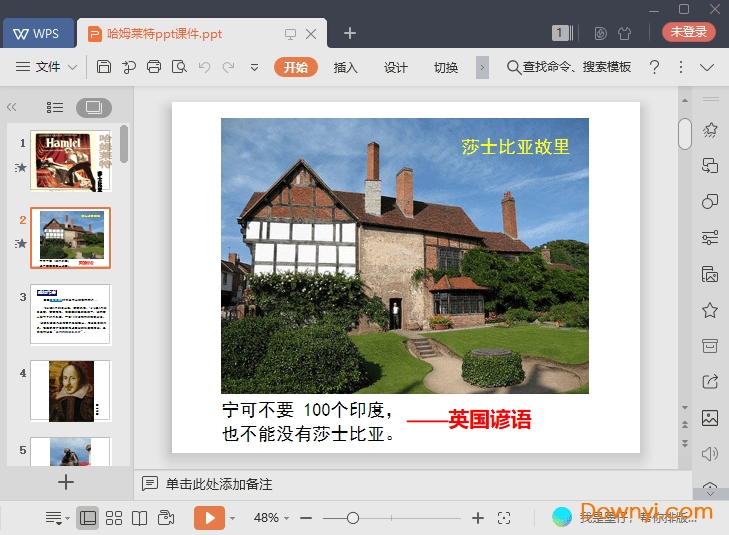
Task: Click the star icon in right sidebar
Action: point(710,310)
